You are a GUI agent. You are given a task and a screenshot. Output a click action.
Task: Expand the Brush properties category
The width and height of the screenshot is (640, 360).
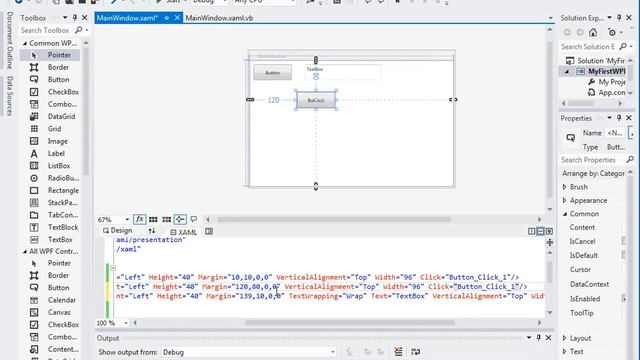[565, 187]
